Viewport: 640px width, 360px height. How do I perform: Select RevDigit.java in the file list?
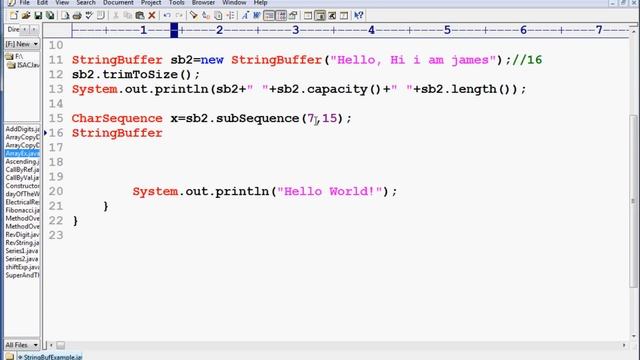(x=22, y=235)
